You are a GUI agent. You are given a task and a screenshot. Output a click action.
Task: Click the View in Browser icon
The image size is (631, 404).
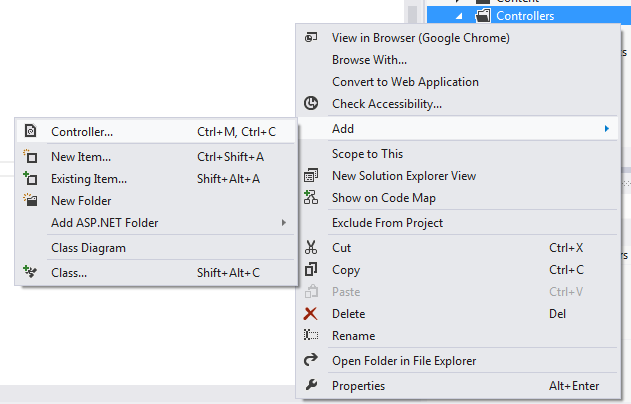tap(311, 38)
